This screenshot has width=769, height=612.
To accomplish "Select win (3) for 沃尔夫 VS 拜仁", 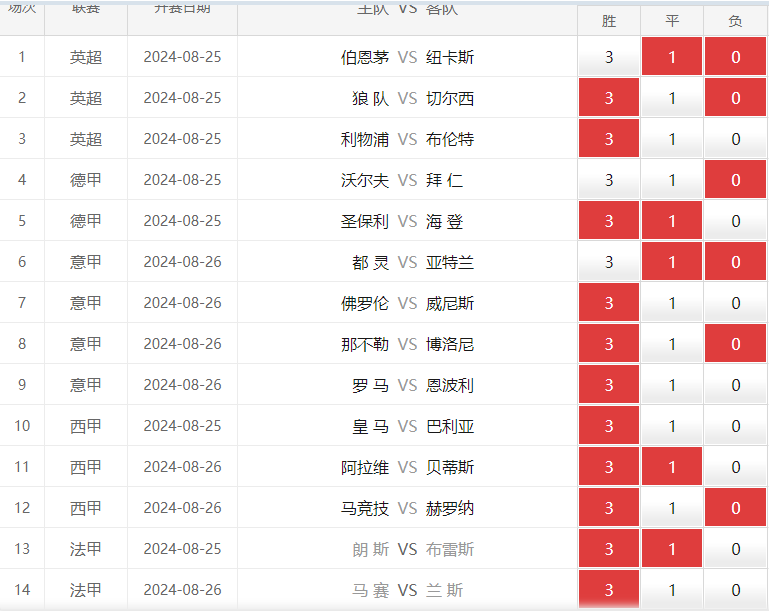I will pos(609,179).
